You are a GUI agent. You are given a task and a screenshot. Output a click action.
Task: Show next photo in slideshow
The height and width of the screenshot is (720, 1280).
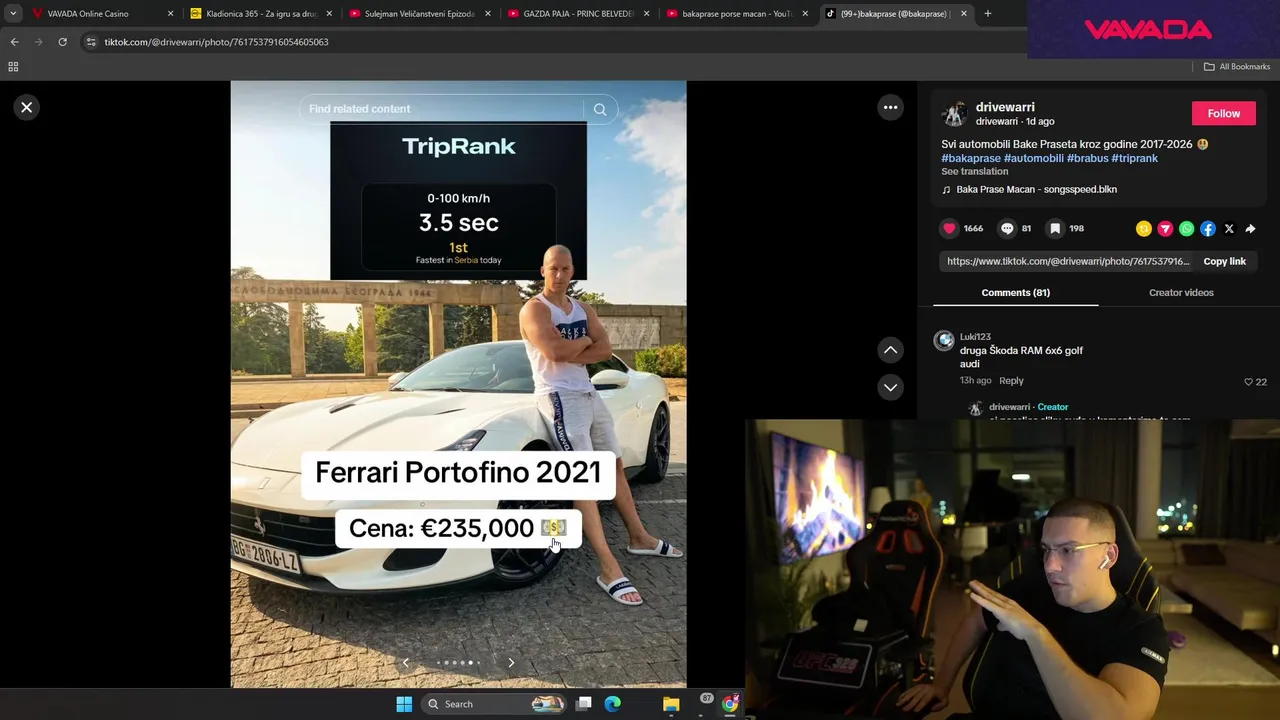(511, 662)
